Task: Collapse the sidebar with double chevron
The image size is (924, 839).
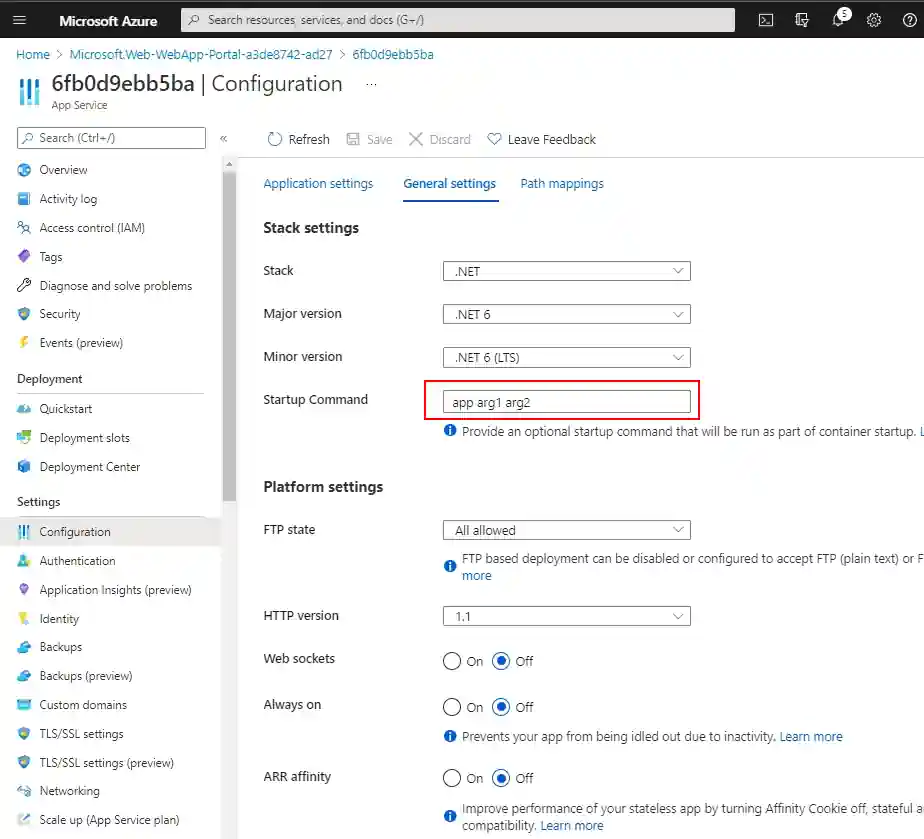Action: point(223,139)
